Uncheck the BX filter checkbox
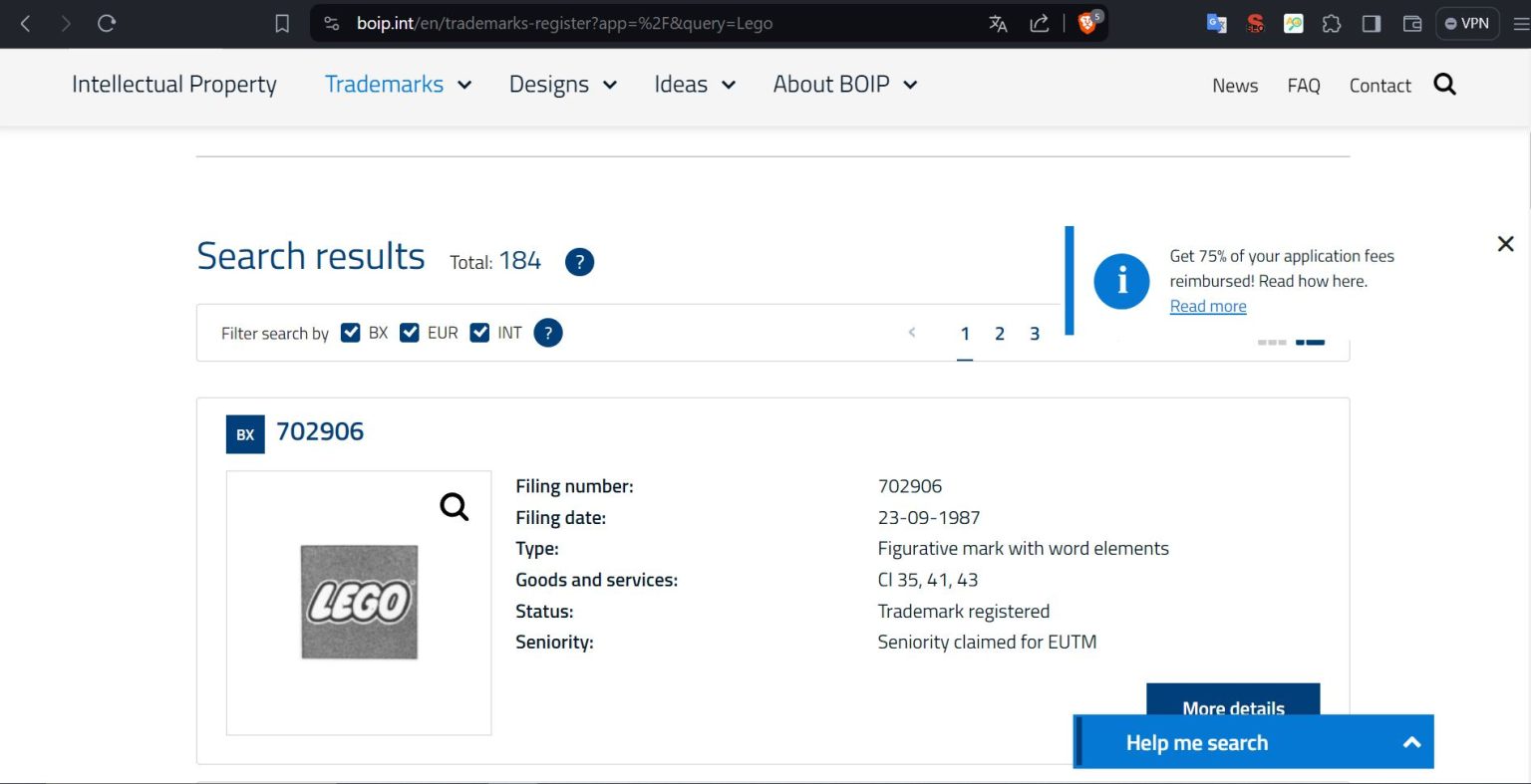The width and height of the screenshot is (1531, 784). click(350, 333)
